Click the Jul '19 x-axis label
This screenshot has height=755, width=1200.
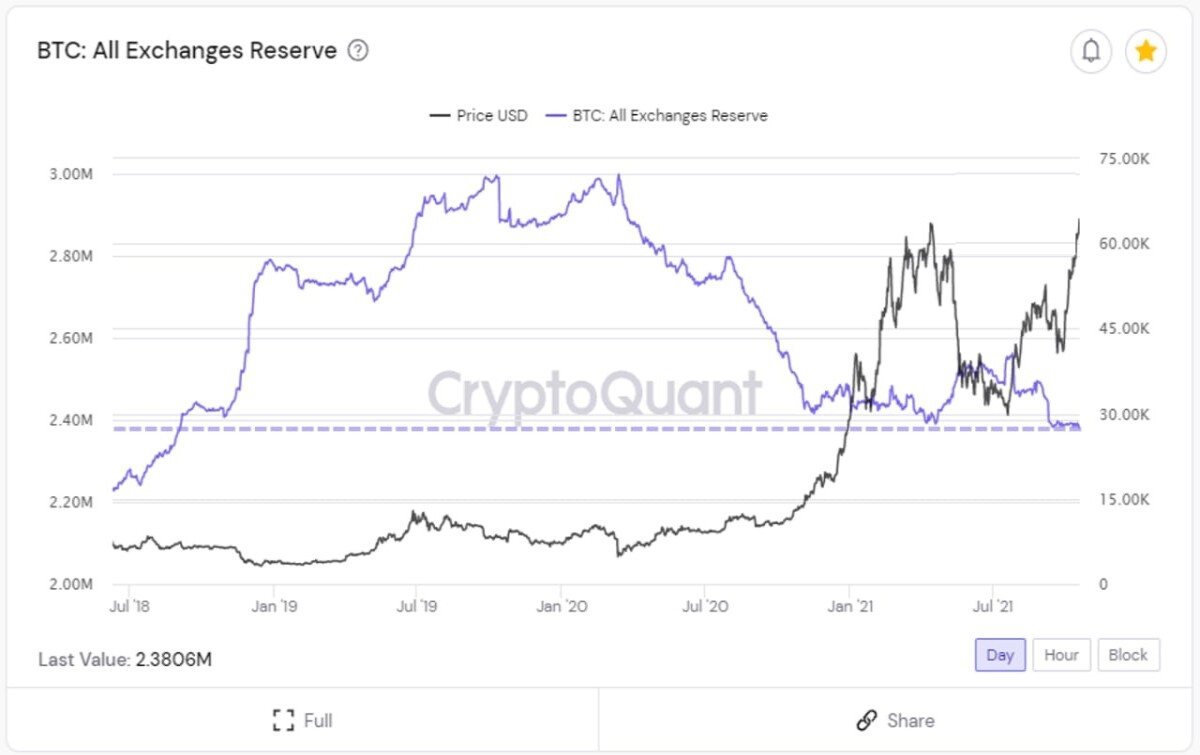tap(416, 605)
